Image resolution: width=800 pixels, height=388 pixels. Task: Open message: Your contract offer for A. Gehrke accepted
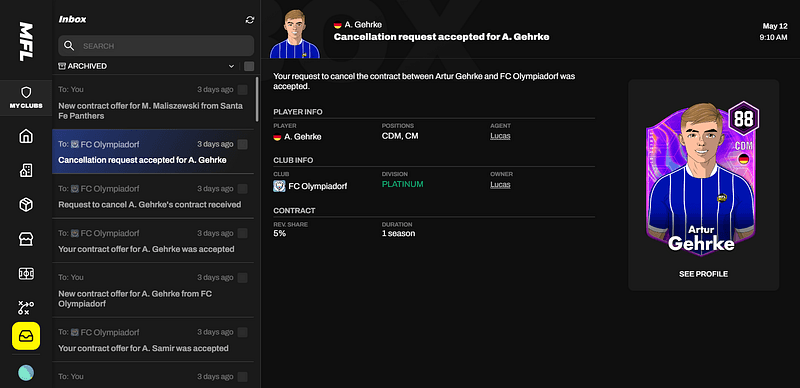[153, 240]
